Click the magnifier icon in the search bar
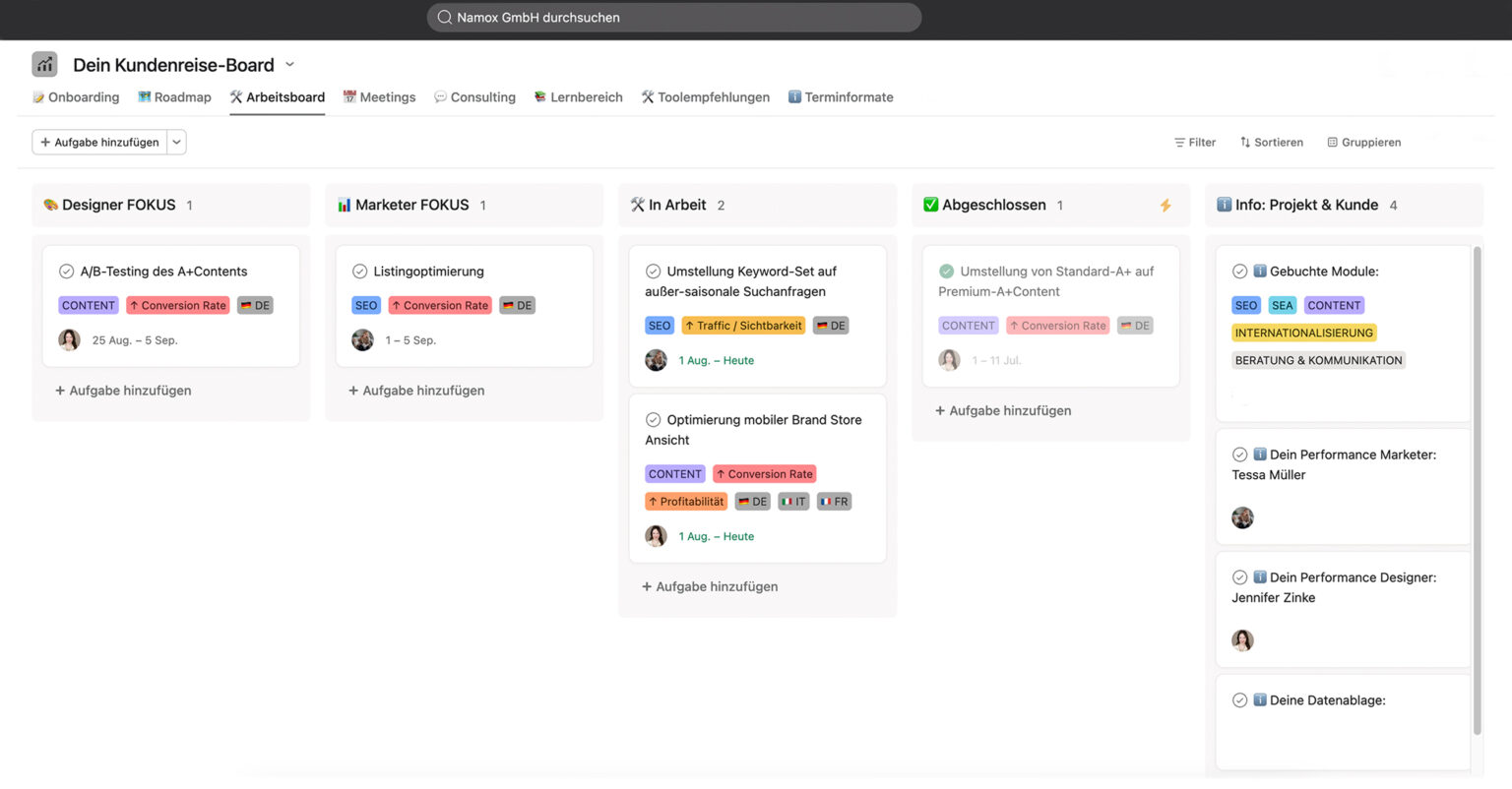1512x789 pixels. (x=444, y=17)
